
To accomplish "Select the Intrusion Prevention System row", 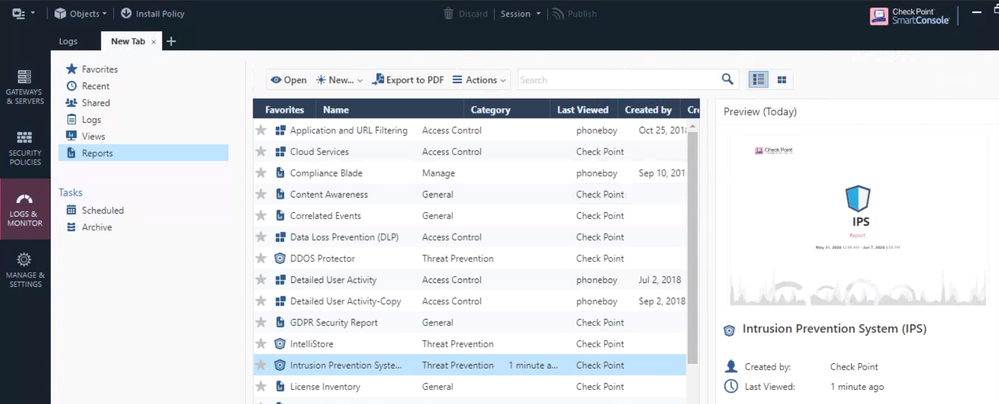I will point(470,365).
